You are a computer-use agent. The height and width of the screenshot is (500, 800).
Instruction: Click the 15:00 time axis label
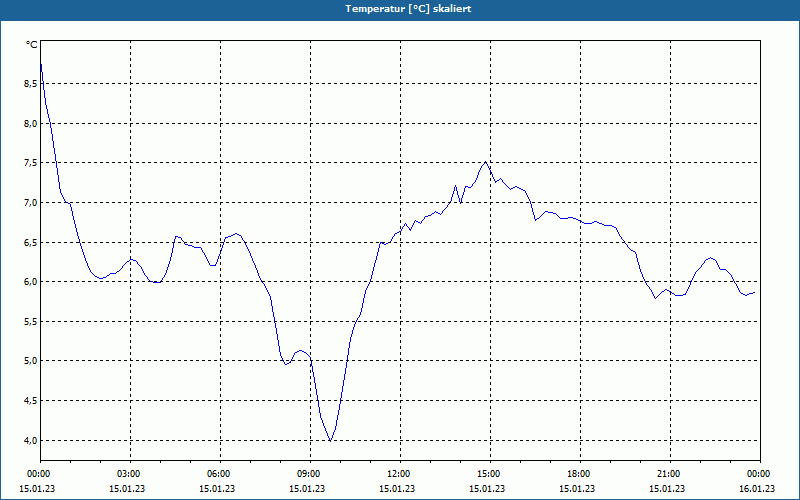490,474
